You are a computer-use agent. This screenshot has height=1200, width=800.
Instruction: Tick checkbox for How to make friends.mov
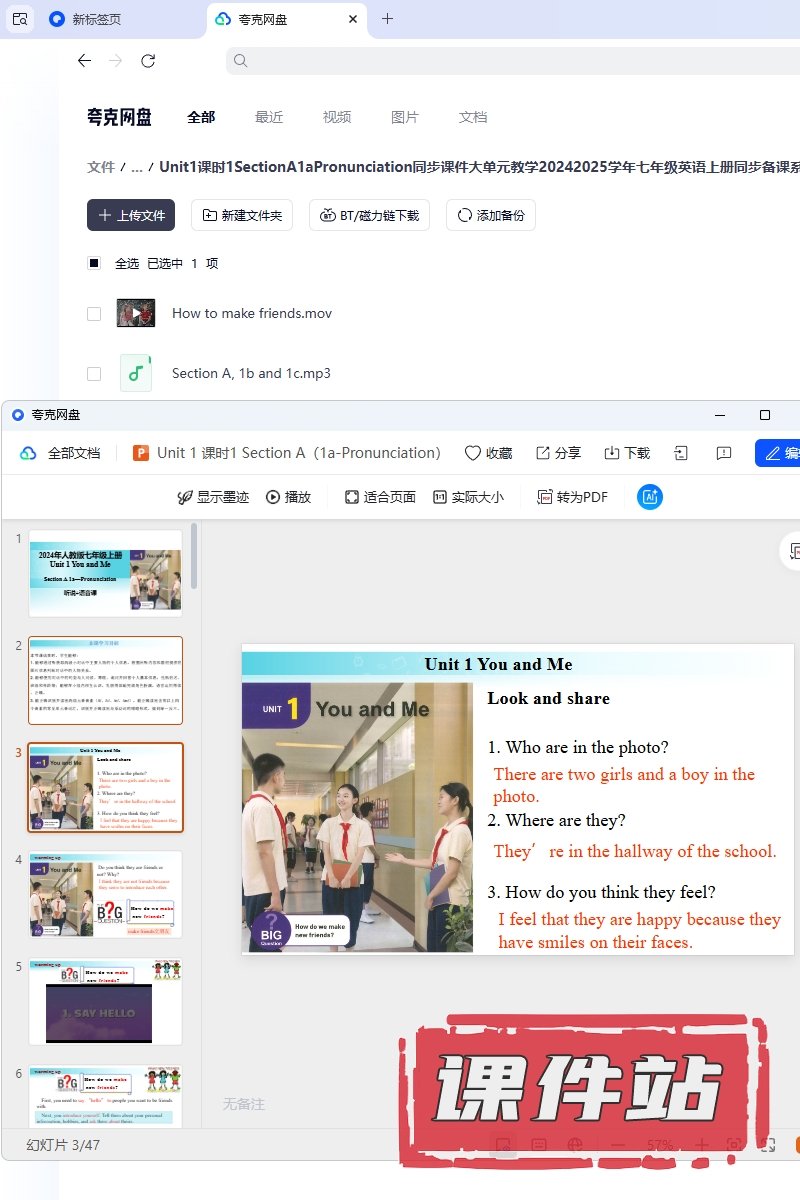coord(94,314)
